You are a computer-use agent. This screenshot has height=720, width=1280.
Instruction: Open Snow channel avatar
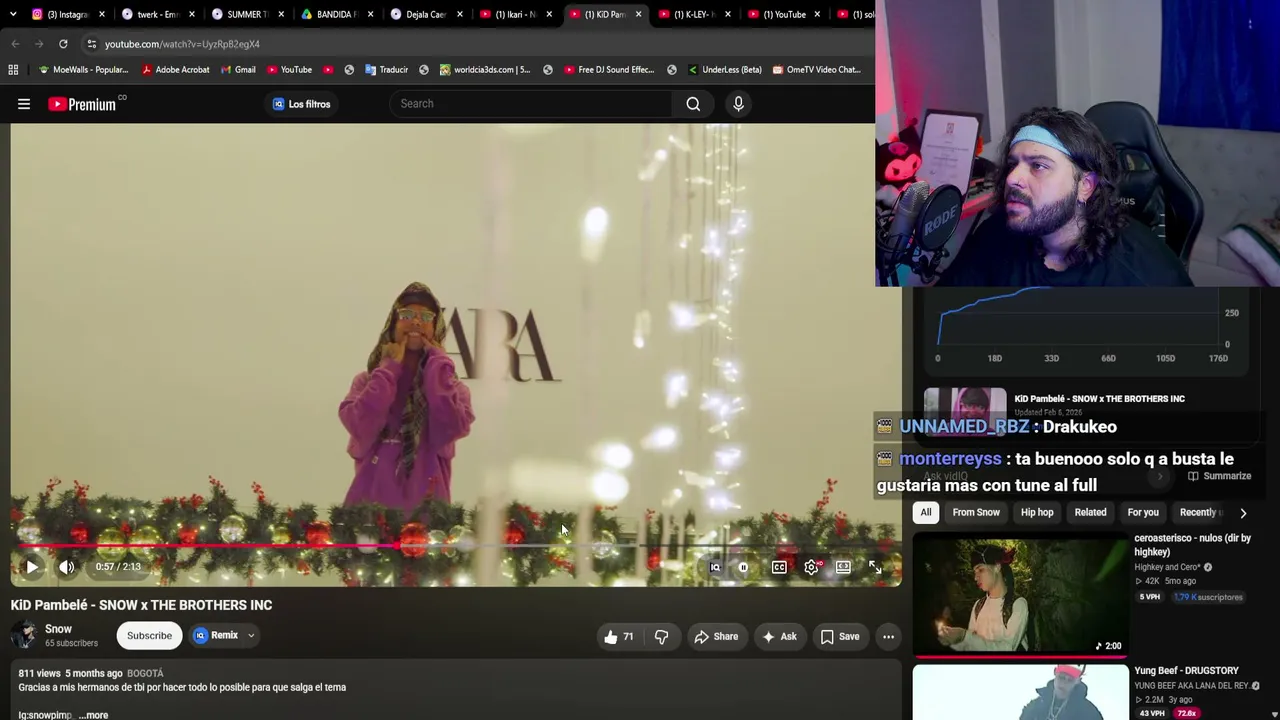pyautogui.click(x=24, y=635)
